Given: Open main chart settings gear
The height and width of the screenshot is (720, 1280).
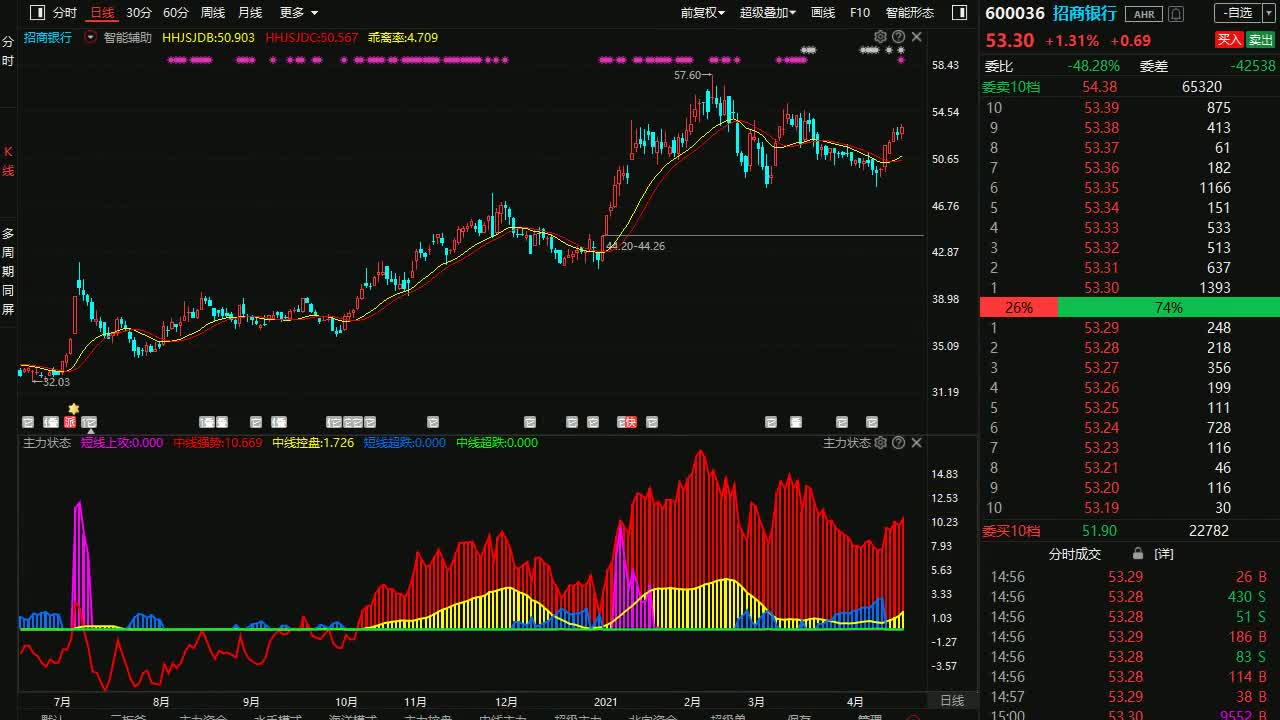Looking at the screenshot, I should (880, 37).
